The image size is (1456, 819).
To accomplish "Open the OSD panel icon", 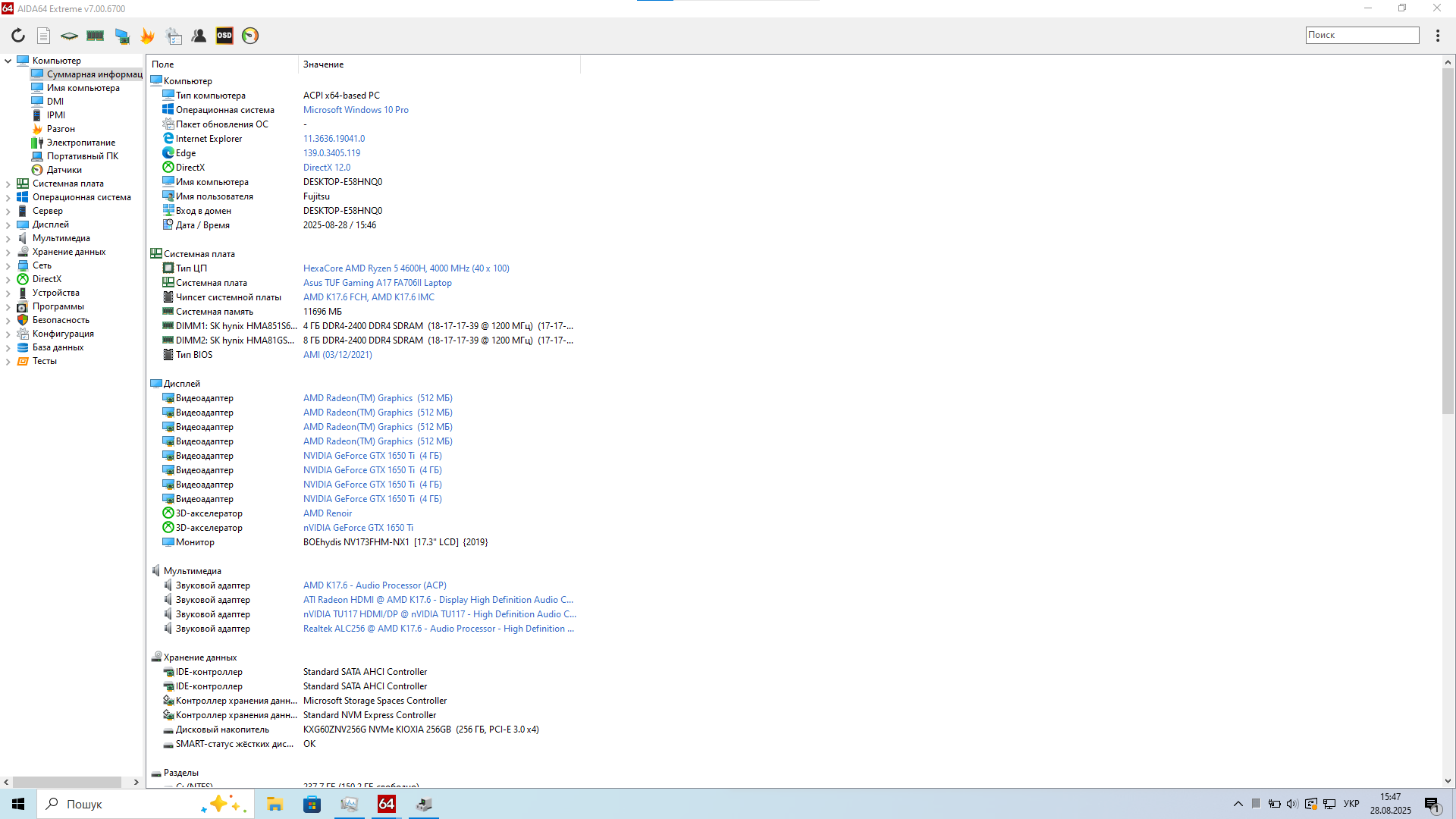I will 224,36.
